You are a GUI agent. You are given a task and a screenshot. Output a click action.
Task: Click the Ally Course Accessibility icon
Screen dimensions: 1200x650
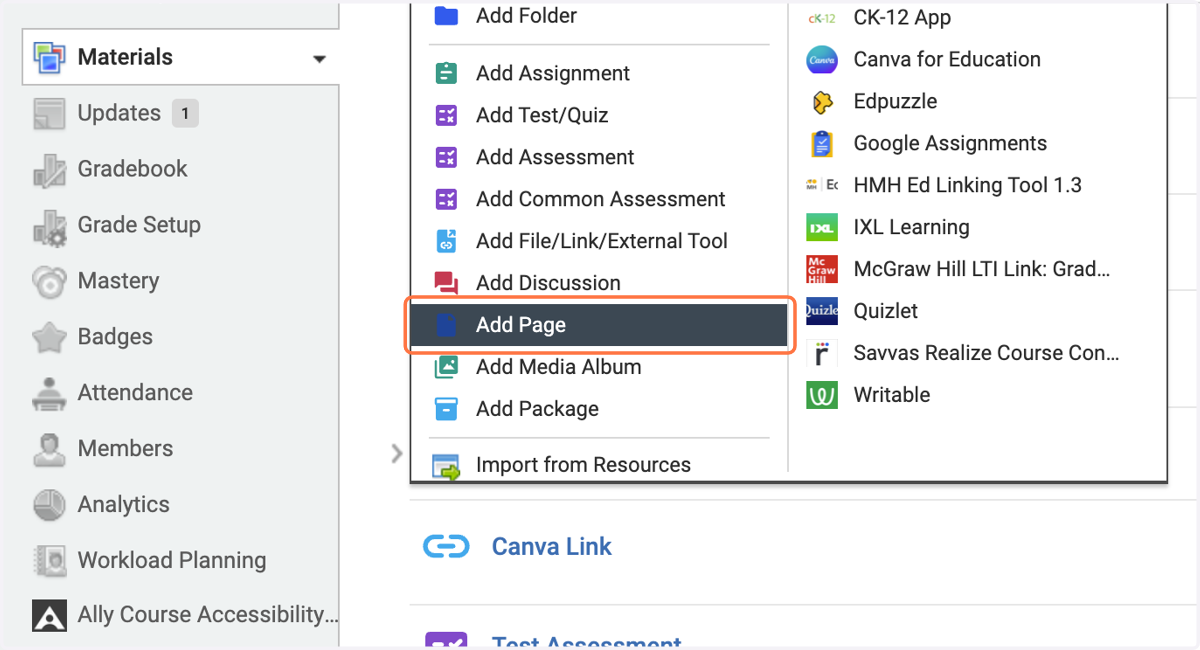click(49, 615)
